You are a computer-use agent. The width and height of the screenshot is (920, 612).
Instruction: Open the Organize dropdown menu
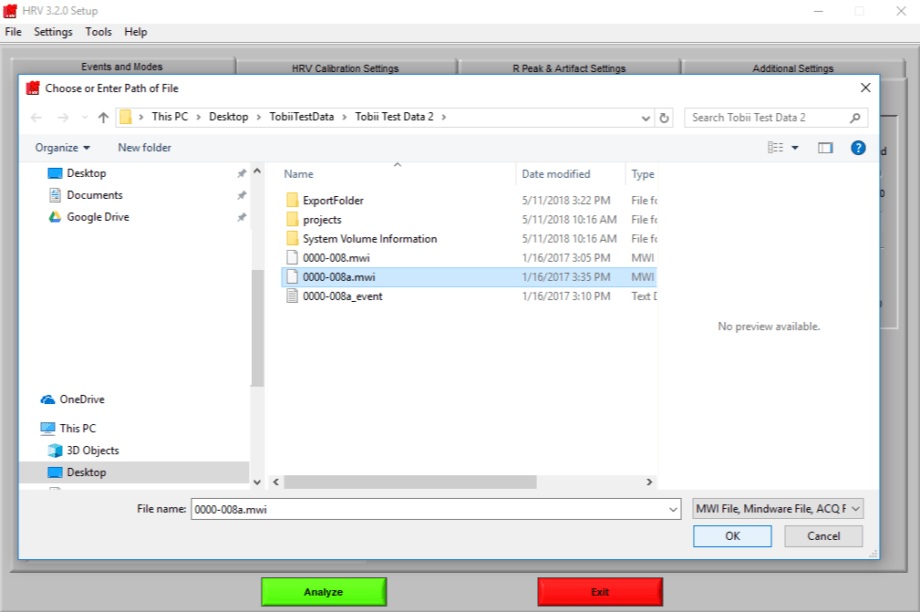point(62,147)
